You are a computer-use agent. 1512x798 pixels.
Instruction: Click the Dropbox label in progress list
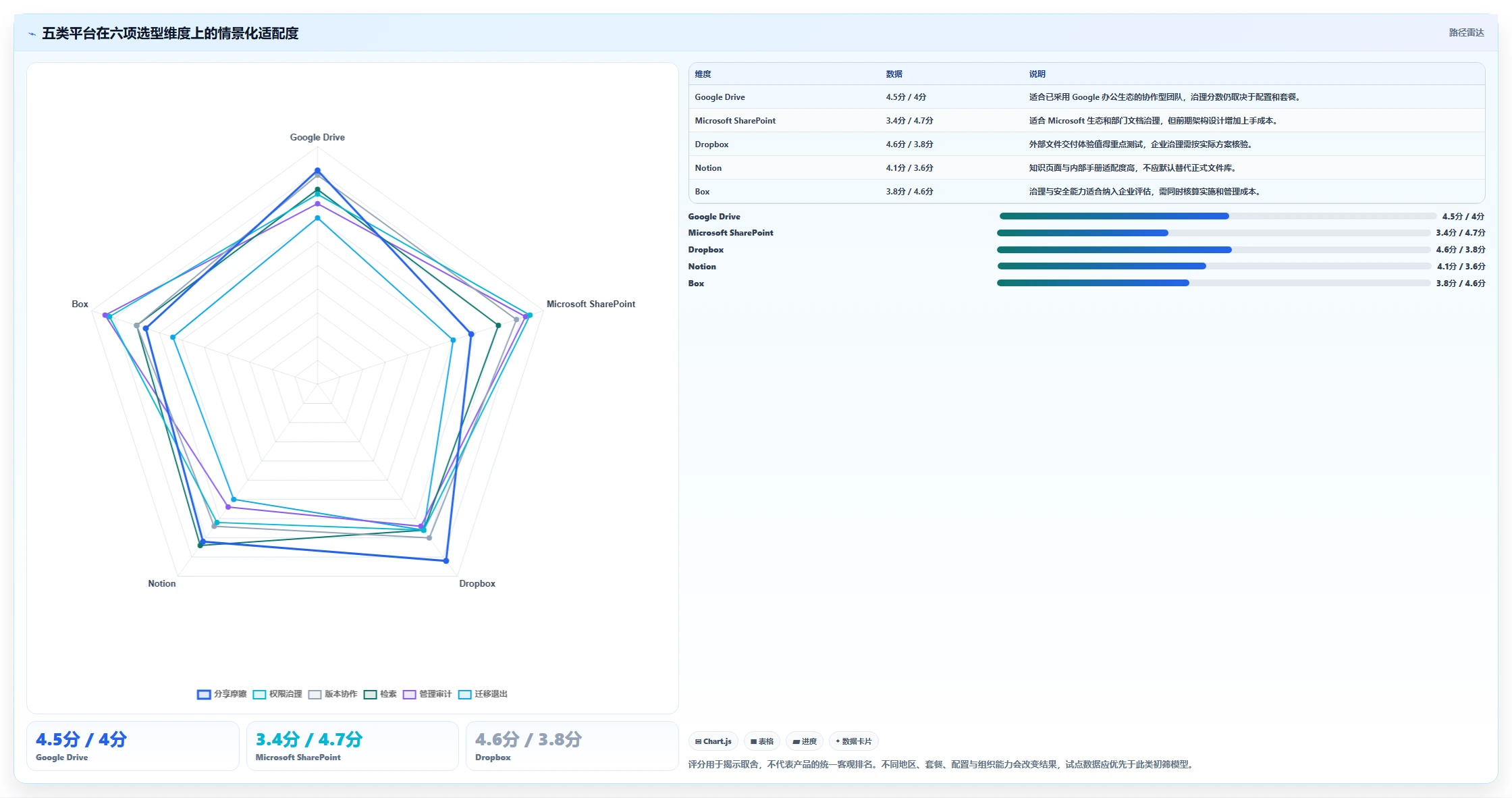705,250
